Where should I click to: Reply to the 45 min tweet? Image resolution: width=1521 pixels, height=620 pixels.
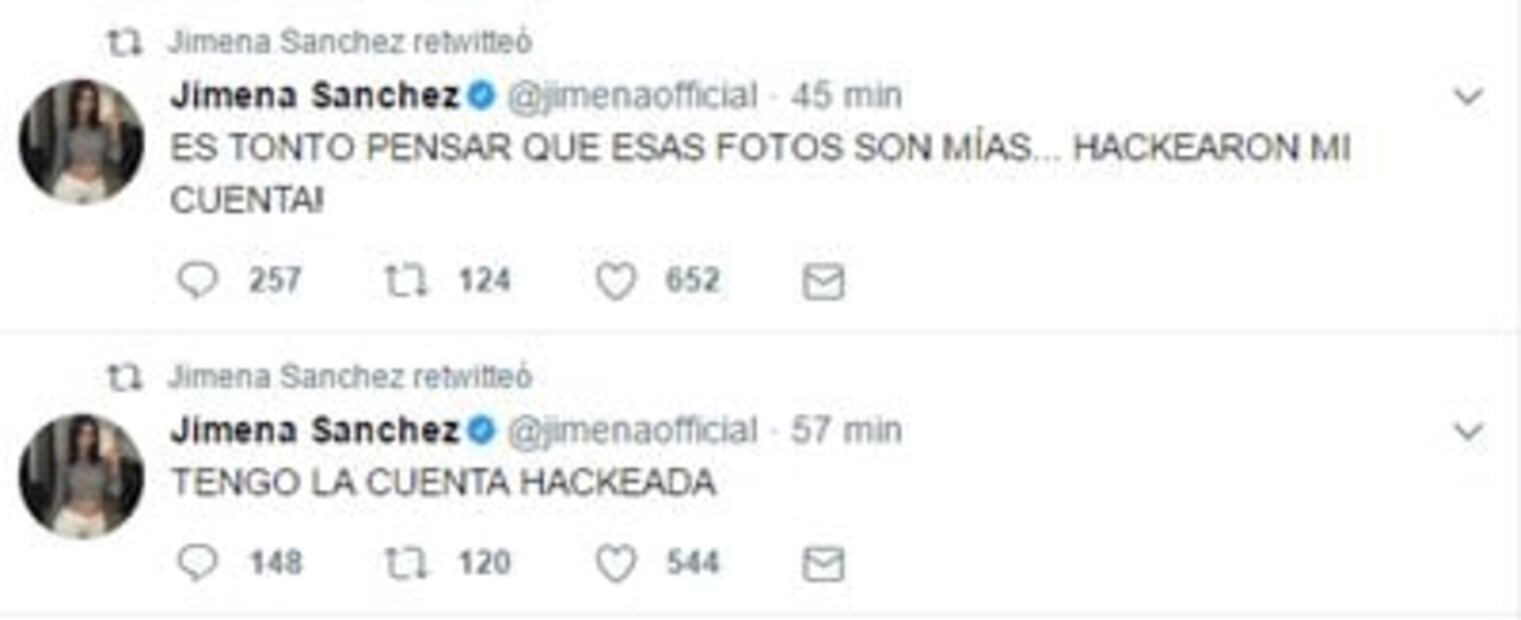197,281
